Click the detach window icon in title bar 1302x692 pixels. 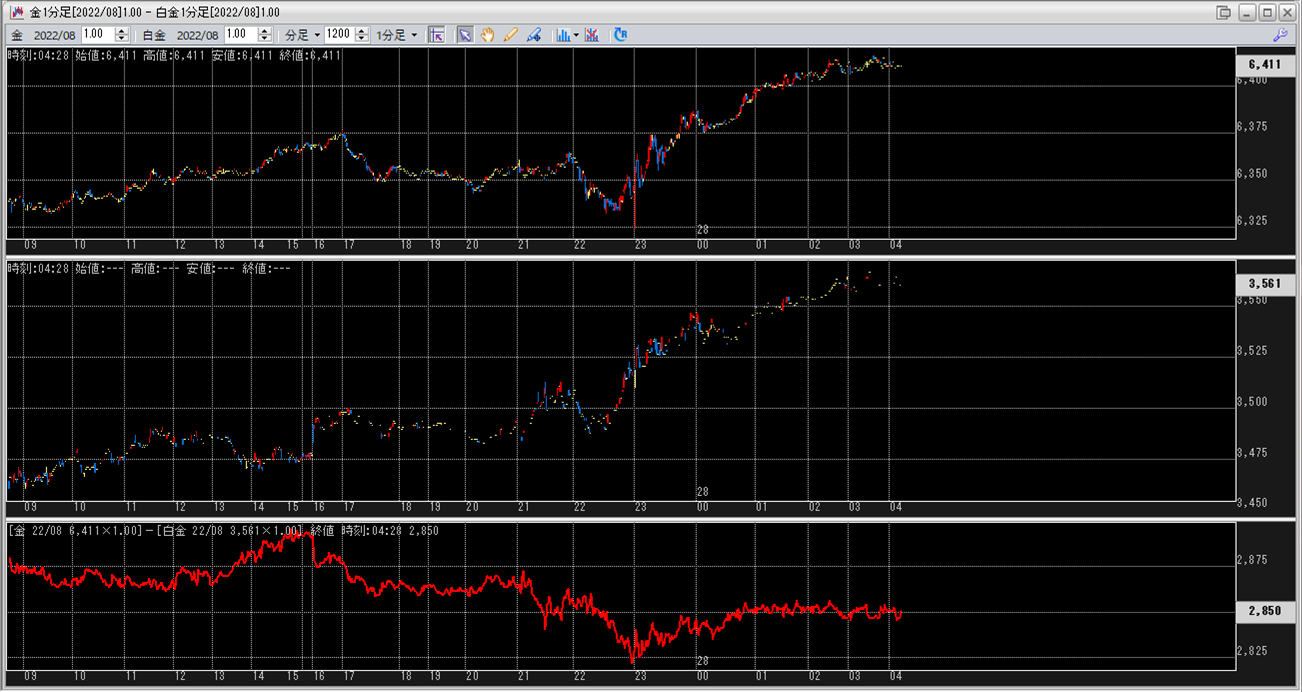1223,12
